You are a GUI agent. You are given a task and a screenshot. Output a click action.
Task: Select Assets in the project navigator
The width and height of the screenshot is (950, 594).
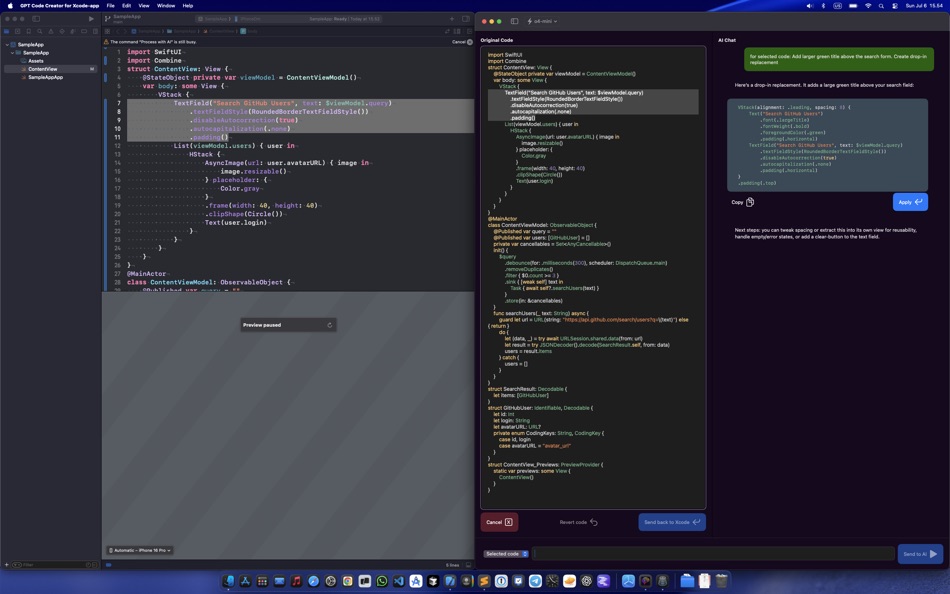(35, 61)
